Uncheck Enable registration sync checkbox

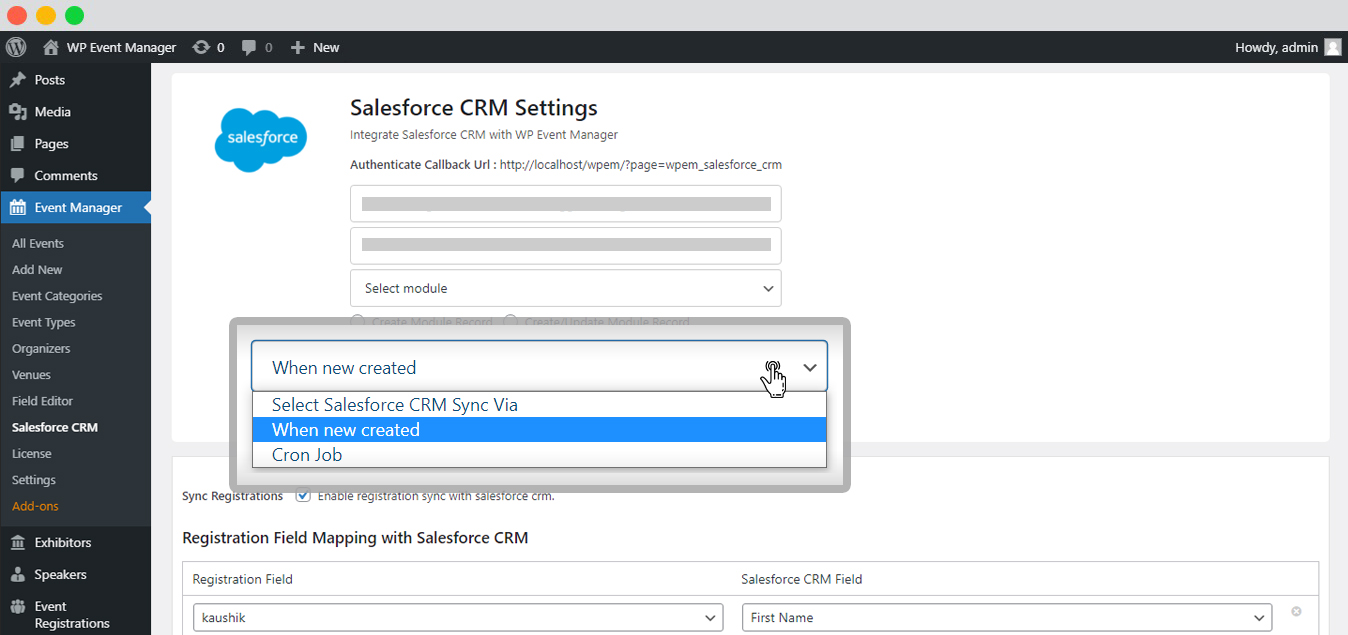coord(303,495)
